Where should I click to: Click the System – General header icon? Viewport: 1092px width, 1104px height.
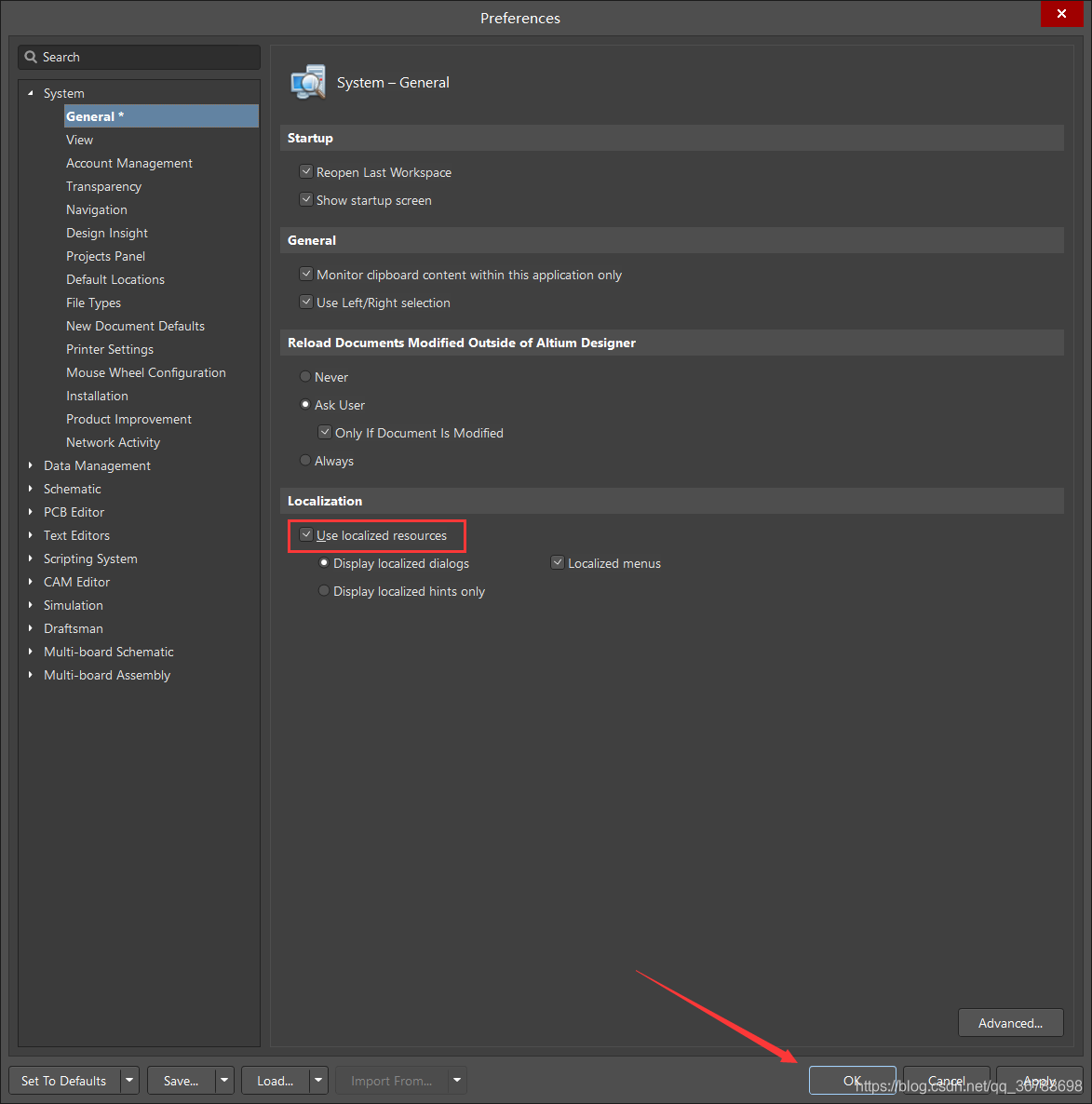point(308,83)
